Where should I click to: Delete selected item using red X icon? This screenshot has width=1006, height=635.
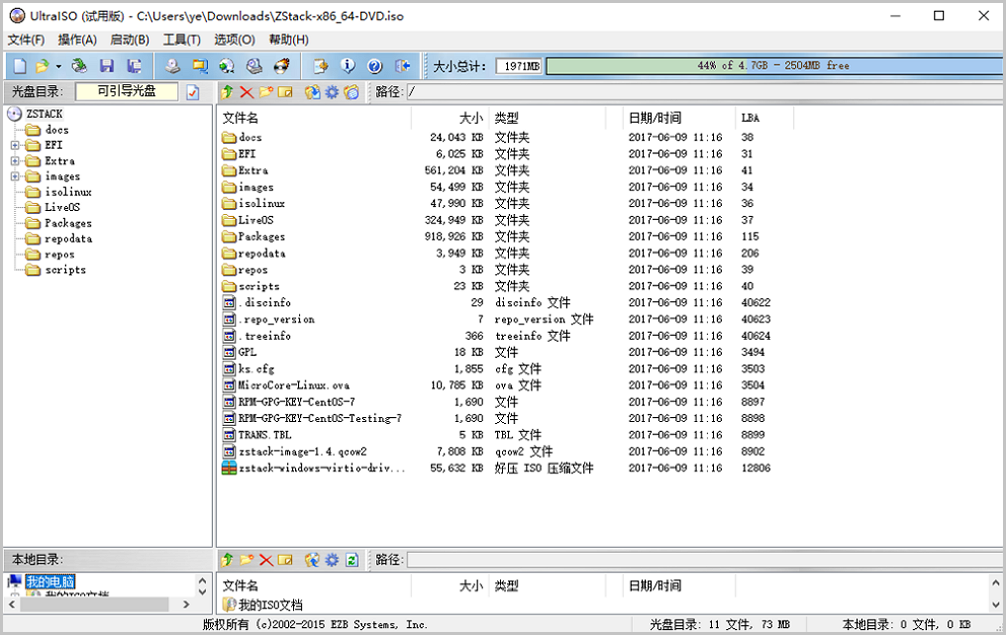point(247,91)
